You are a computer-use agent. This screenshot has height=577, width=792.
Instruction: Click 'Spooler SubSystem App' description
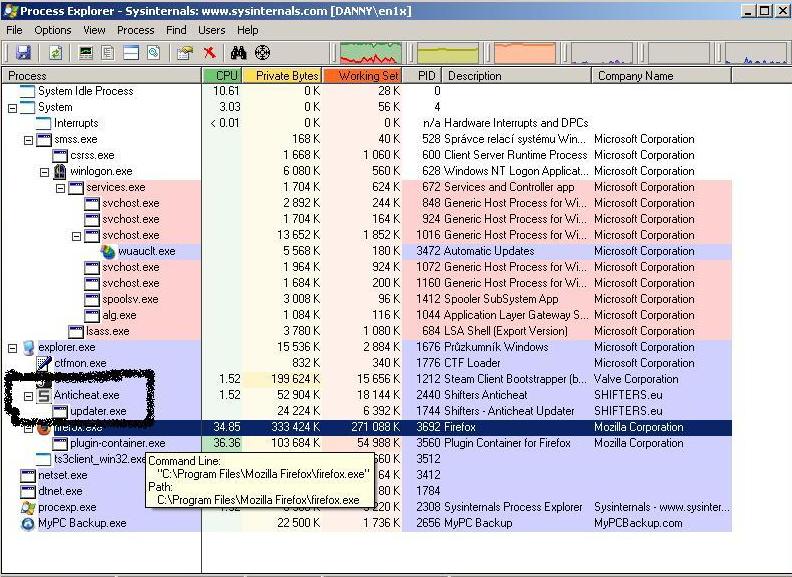tap(501, 299)
